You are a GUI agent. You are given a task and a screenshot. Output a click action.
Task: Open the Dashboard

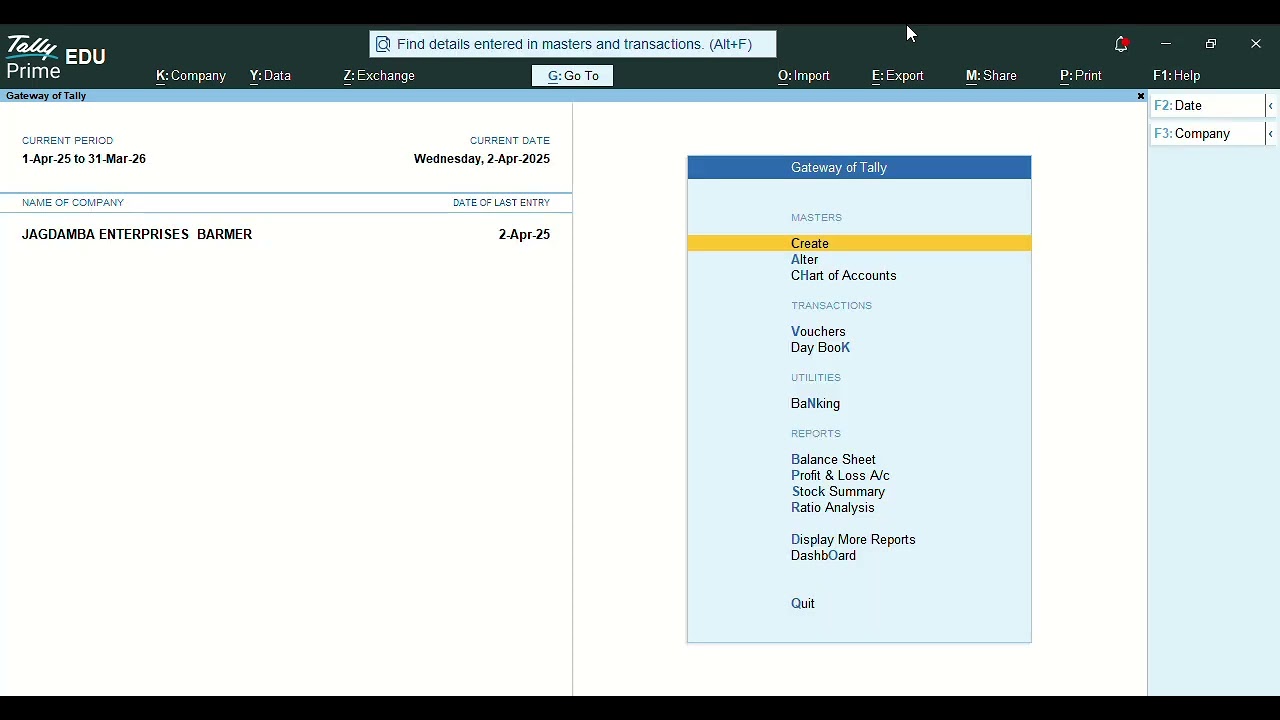coord(824,556)
